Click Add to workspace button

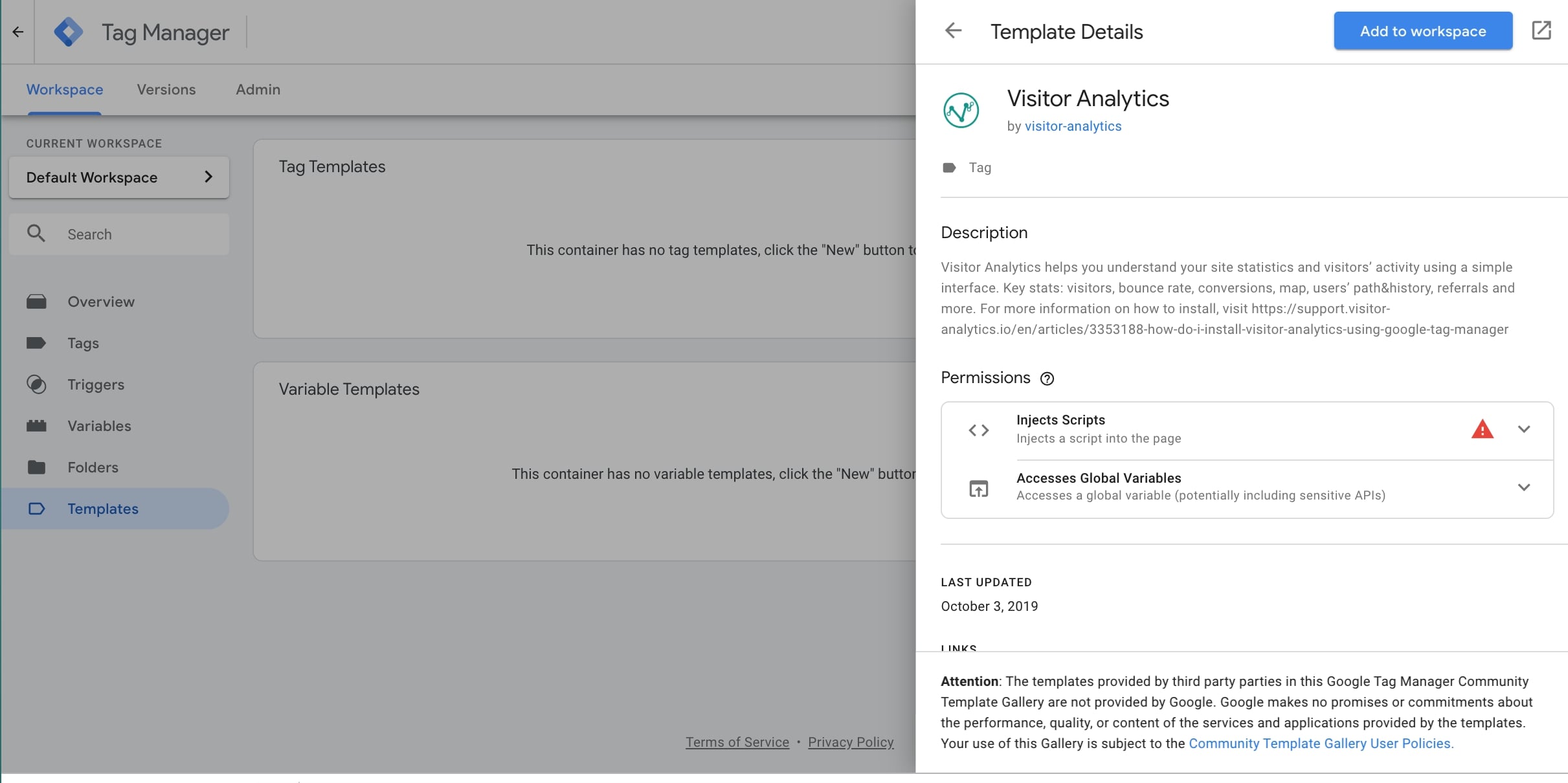click(1422, 31)
